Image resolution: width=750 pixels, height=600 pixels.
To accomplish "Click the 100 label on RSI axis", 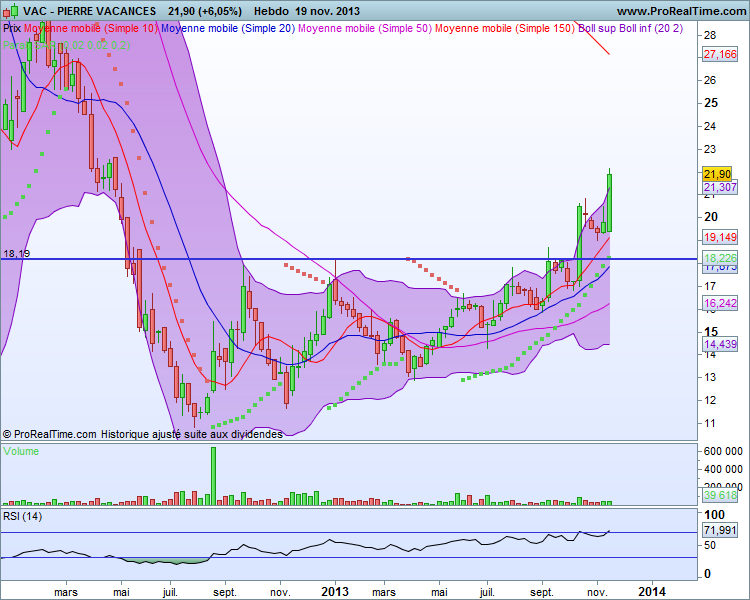I will pos(715,515).
